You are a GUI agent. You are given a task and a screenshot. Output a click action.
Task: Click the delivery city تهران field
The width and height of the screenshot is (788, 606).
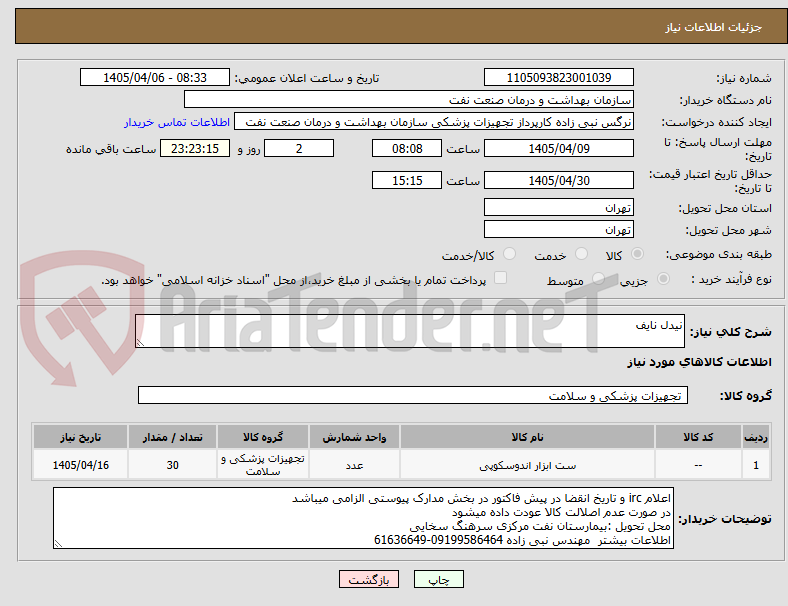point(559,229)
